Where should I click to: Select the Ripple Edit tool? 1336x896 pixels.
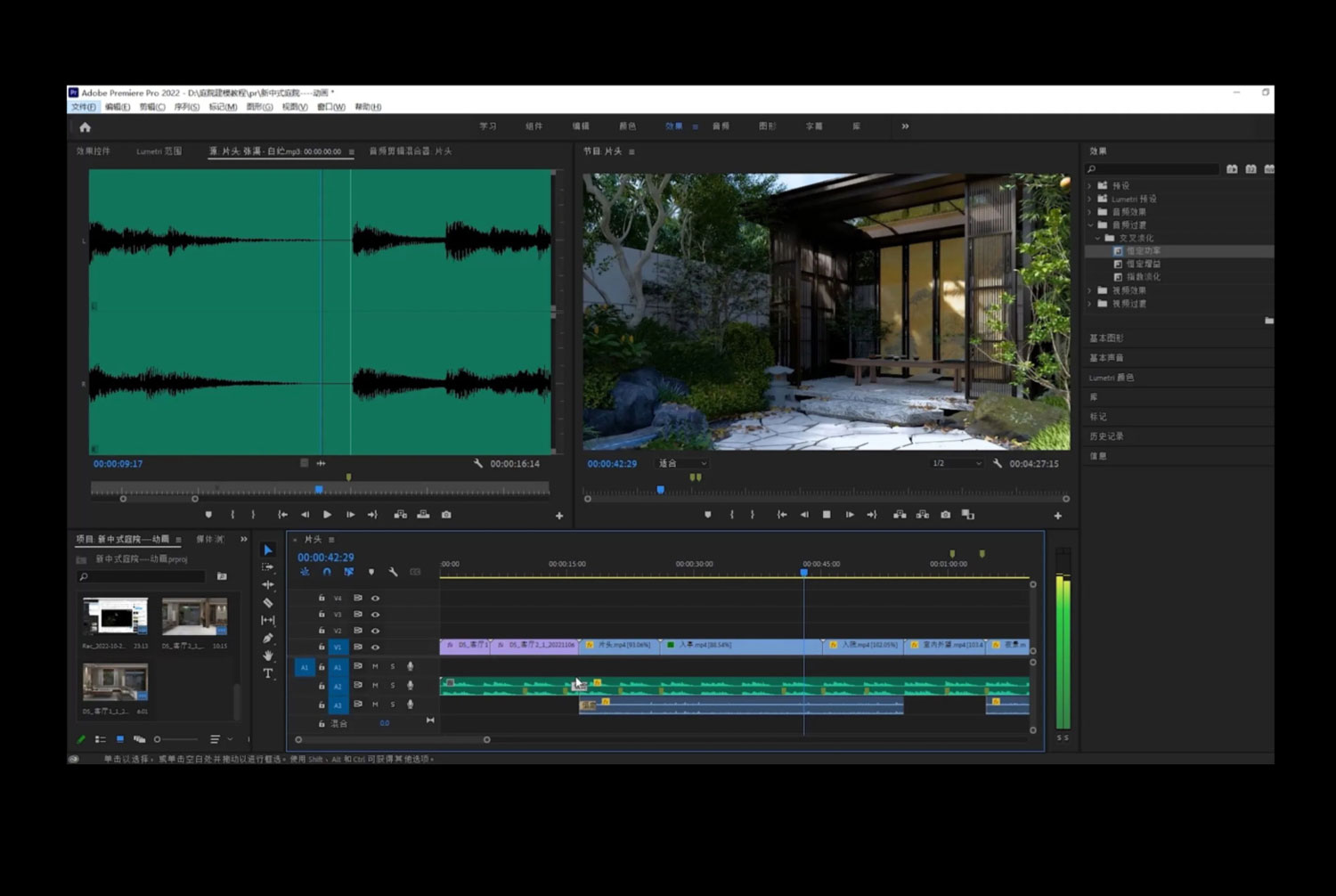(x=268, y=585)
